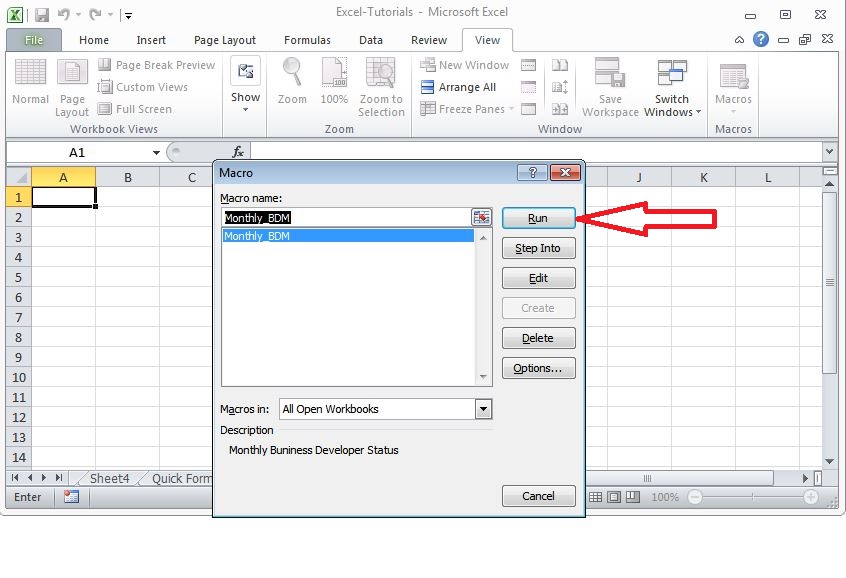Toggle Full Screen view
Image resolution: width=846 pixels, height=578 pixels.
click(135, 109)
